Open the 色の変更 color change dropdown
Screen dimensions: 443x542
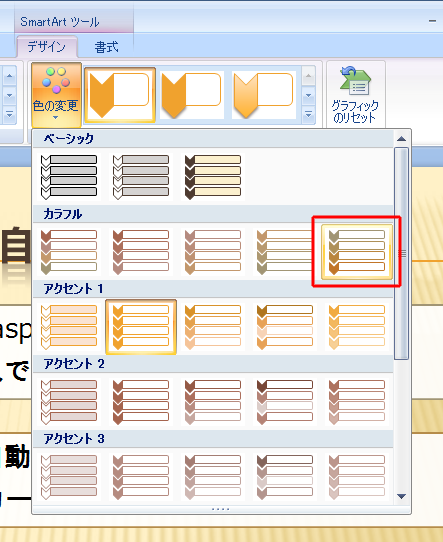coord(56,94)
